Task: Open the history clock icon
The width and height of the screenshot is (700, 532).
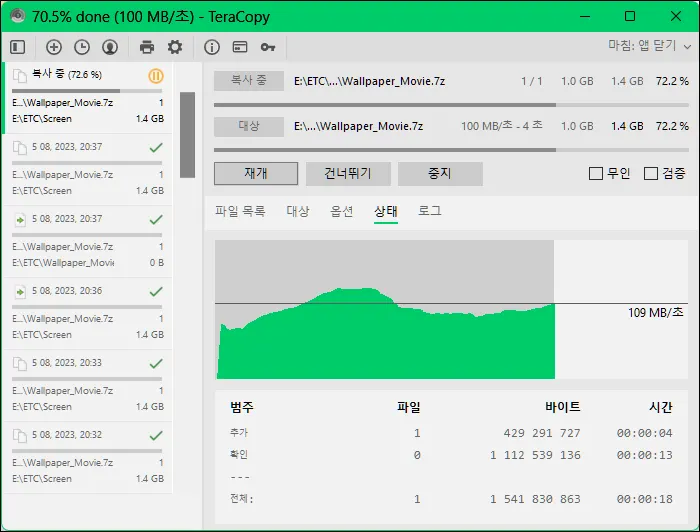Action: pos(82,47)
